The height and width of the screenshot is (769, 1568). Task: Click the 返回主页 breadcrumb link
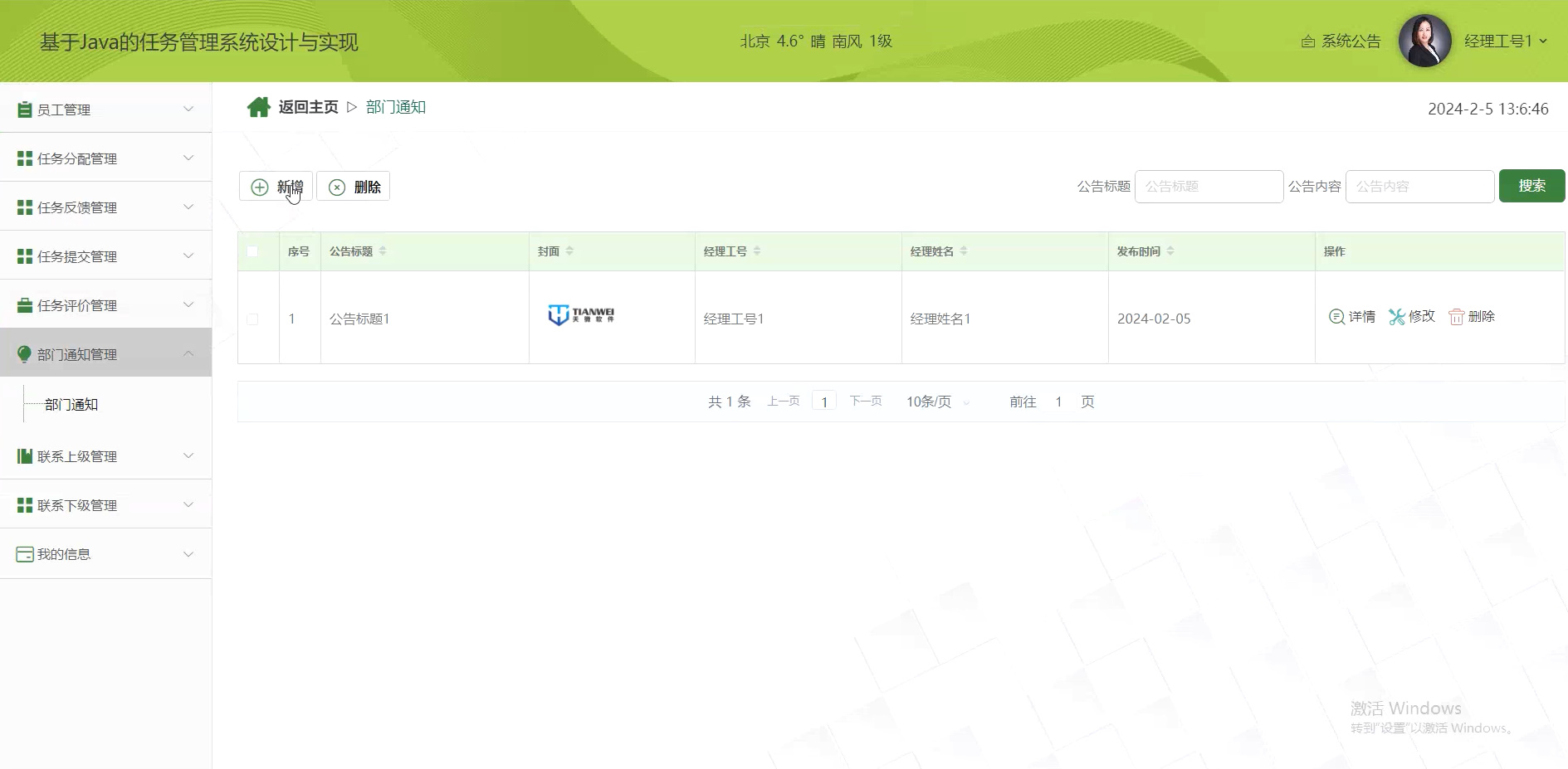click(309, 107)
